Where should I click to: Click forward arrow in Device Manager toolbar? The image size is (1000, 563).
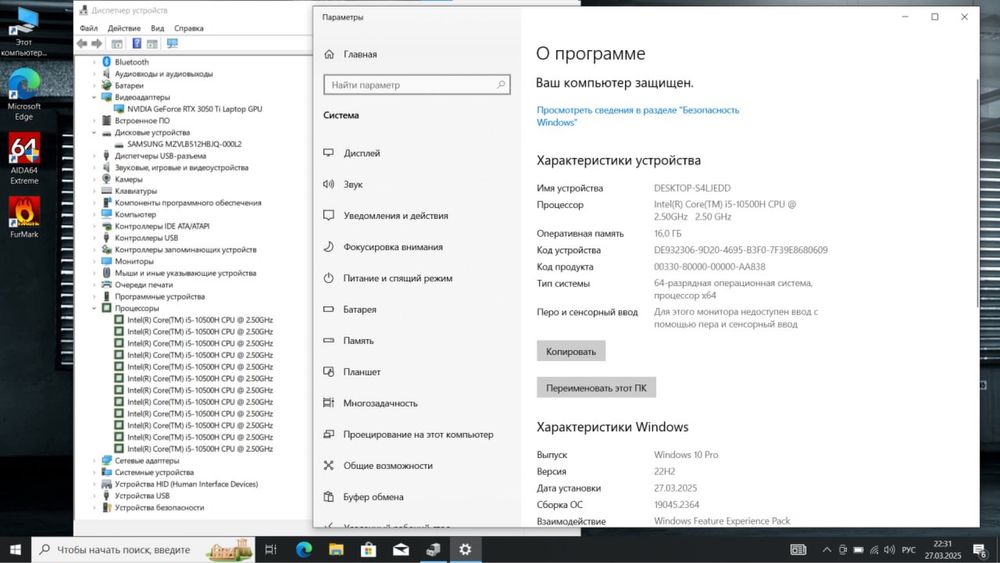point(97,43)
